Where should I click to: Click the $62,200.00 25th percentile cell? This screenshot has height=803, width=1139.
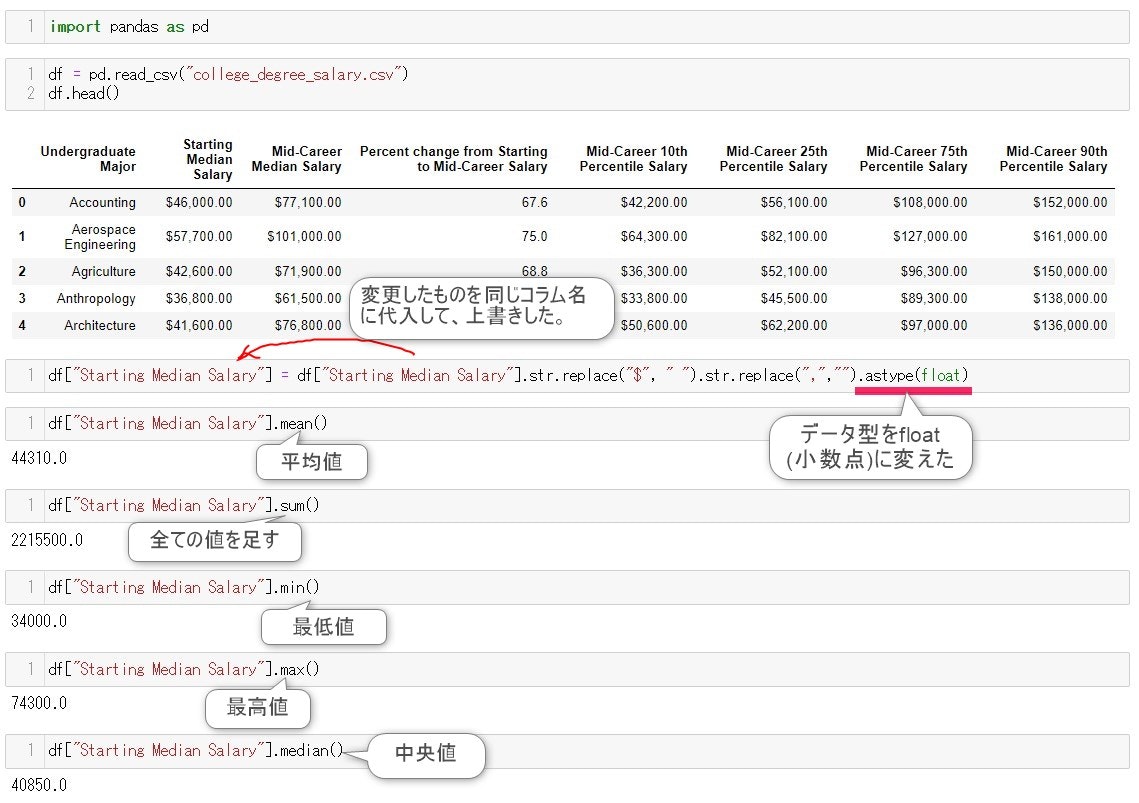pos(794,326)
